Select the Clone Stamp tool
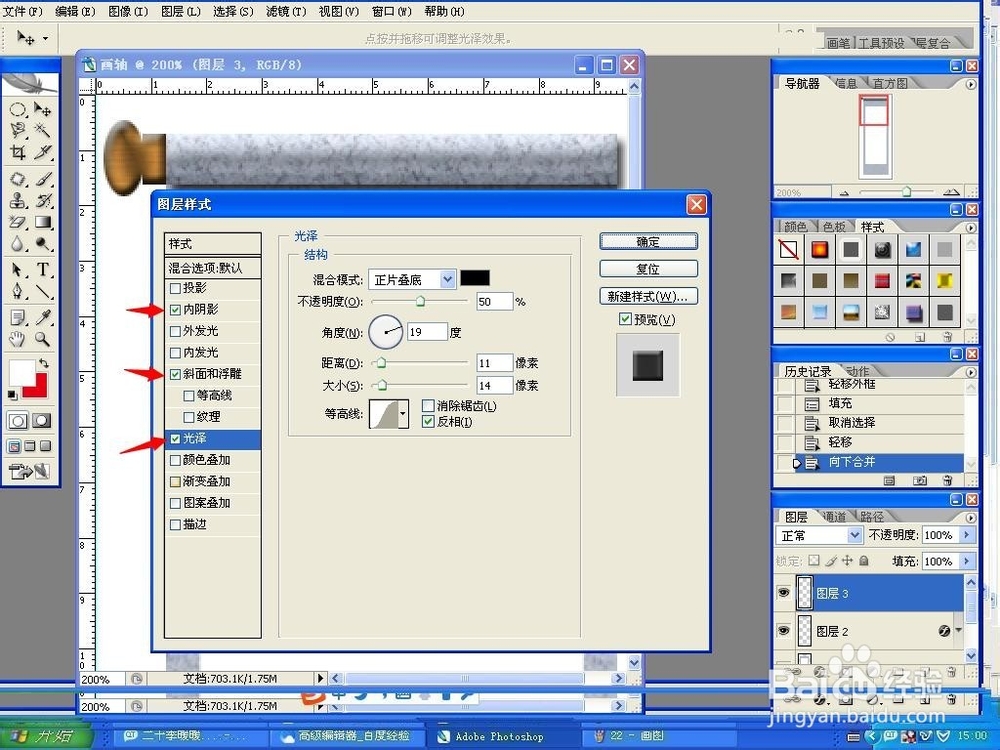Screen dimensions: 1000x750 click(18, 201)
